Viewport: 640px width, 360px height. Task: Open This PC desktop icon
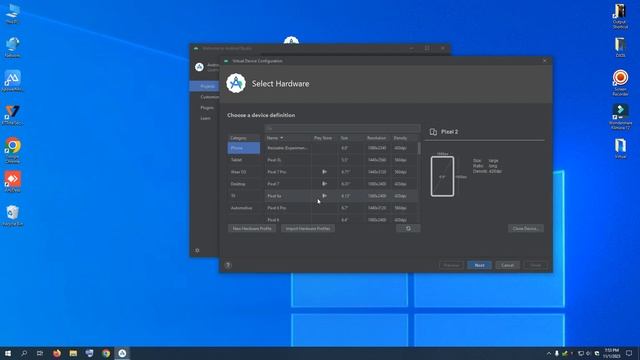[13, 13]
